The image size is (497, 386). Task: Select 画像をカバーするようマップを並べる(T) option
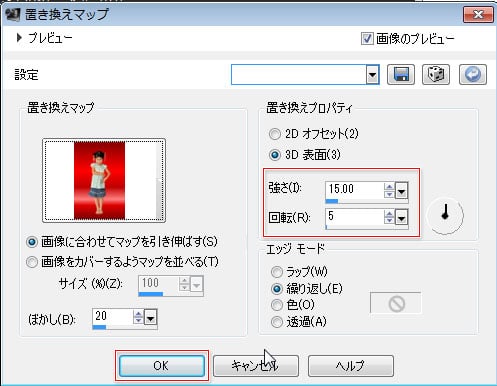tap(32, 262)
